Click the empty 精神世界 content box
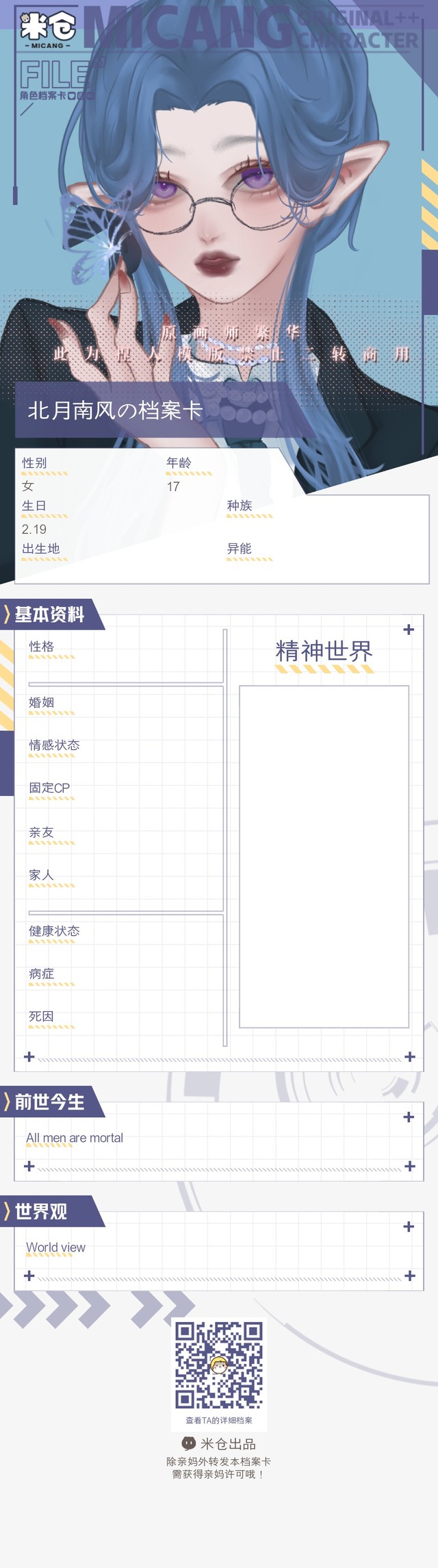 324,856
